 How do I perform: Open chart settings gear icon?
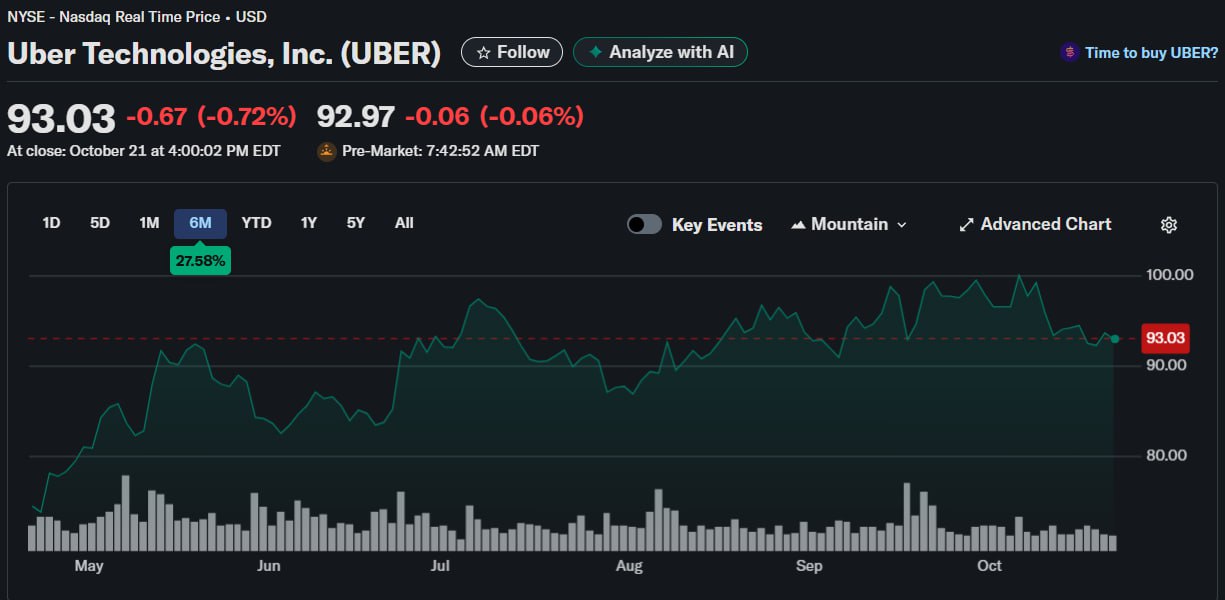(1168, 225)
